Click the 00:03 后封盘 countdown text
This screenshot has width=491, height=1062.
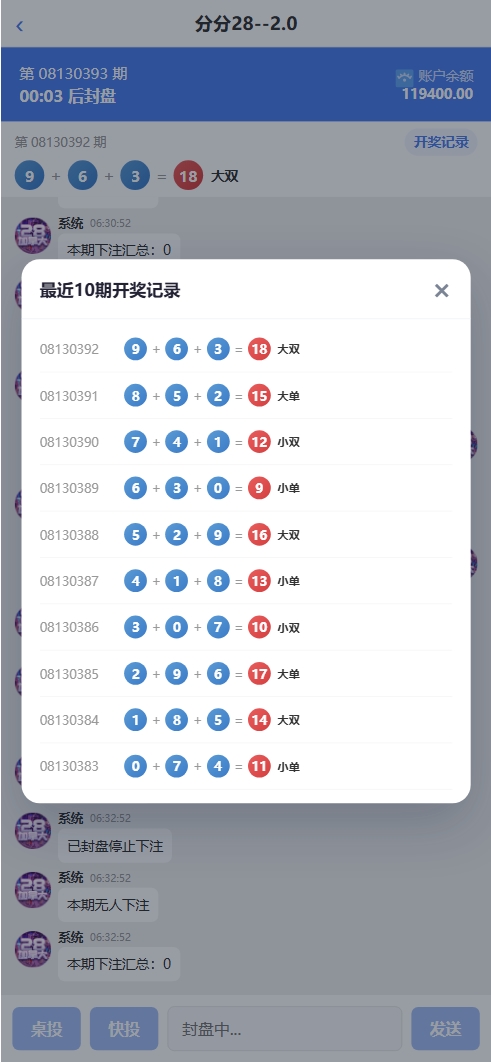pos(68,96)
